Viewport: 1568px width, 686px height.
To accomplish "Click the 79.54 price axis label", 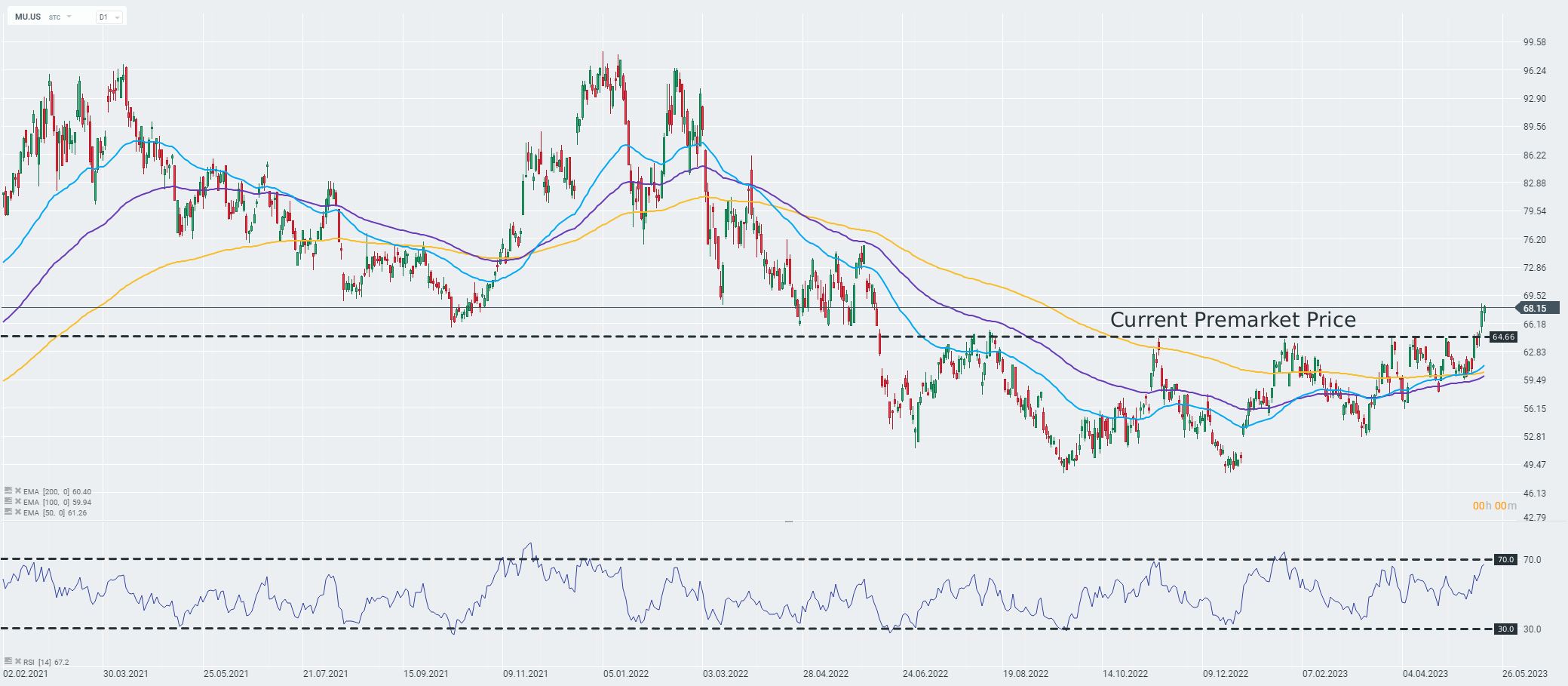I will click(1535, 211).
